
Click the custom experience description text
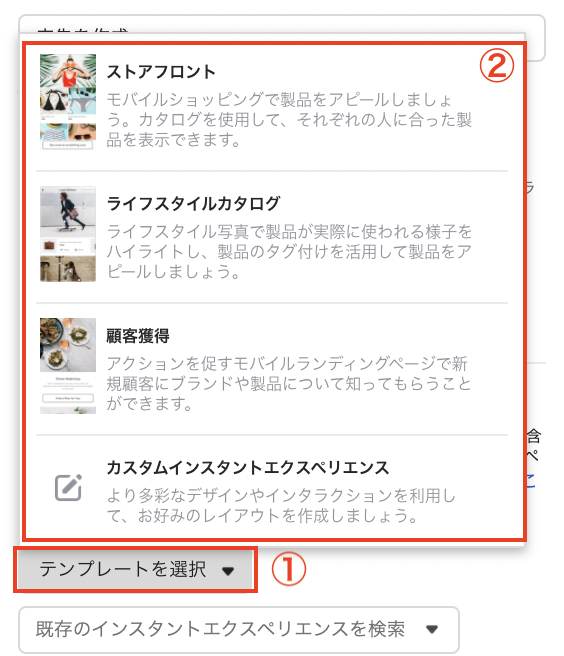281,505
